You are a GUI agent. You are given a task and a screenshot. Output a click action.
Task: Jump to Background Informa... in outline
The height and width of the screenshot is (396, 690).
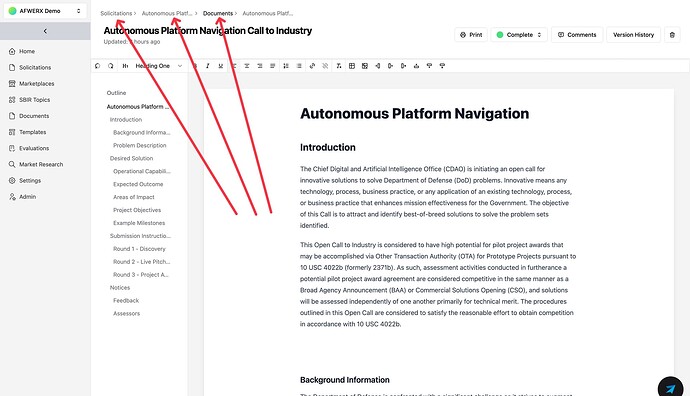click(142, 132)
